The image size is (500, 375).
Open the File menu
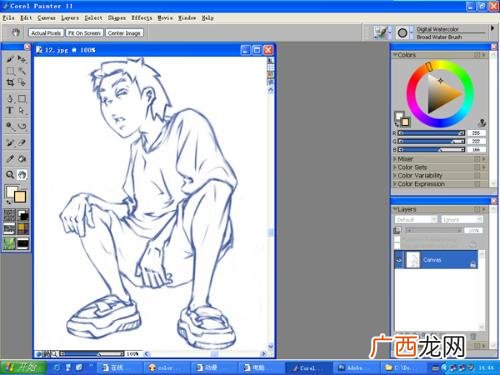pos(8,18)
